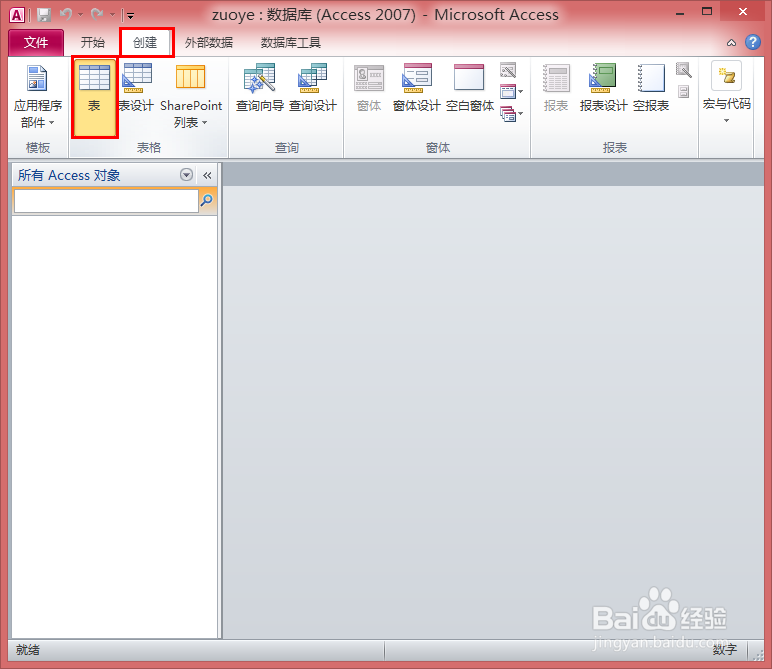
Task: Click the 窗体 (Form) button
Action: tap(369, 88)
